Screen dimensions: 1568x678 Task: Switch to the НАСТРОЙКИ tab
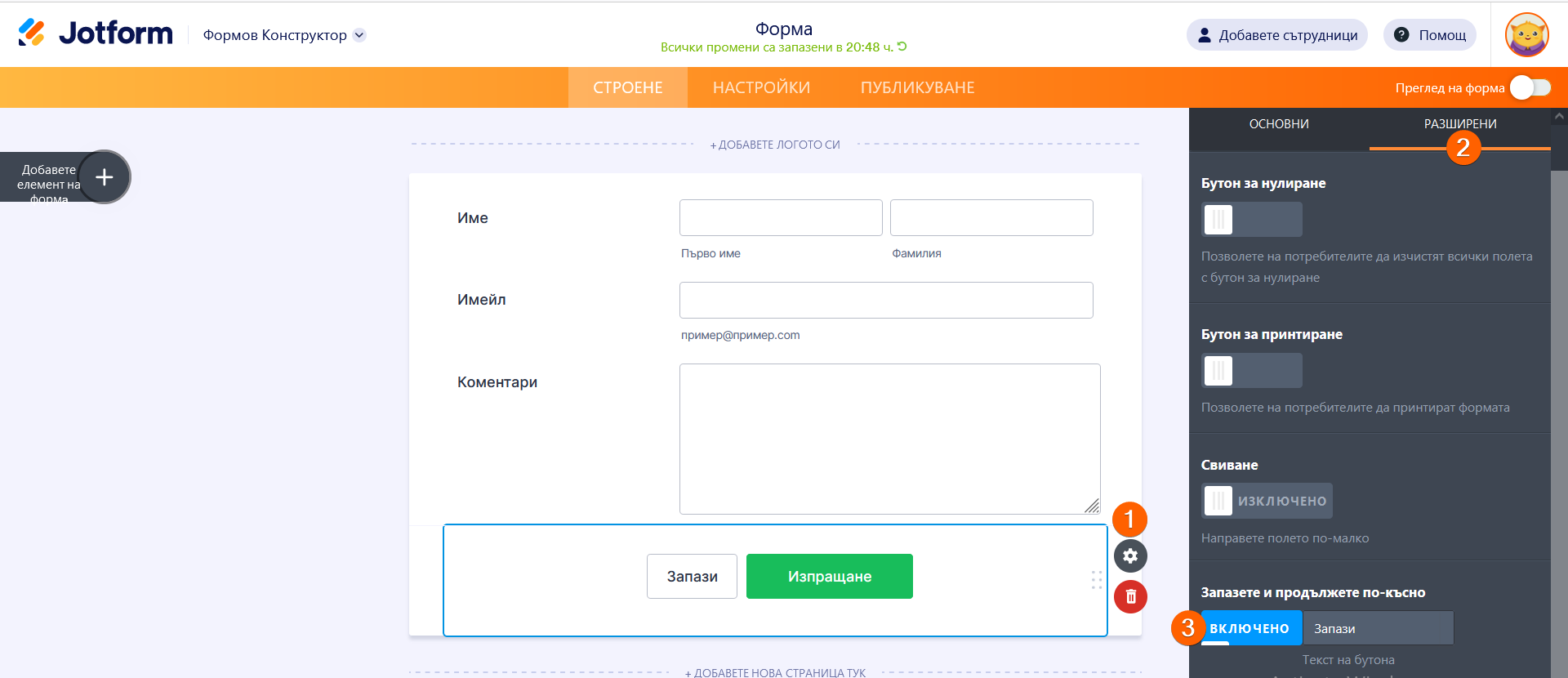[761, 88]
